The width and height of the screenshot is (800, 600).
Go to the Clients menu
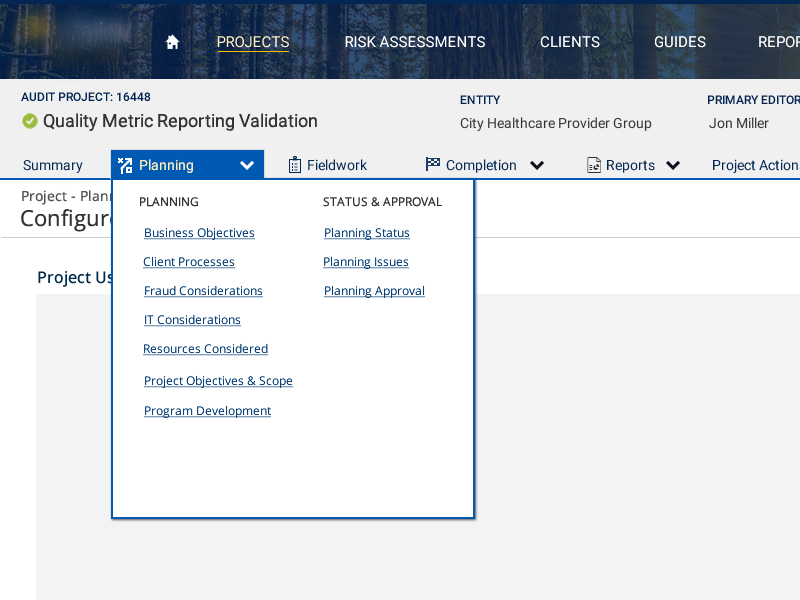click(x=570, y=42)
